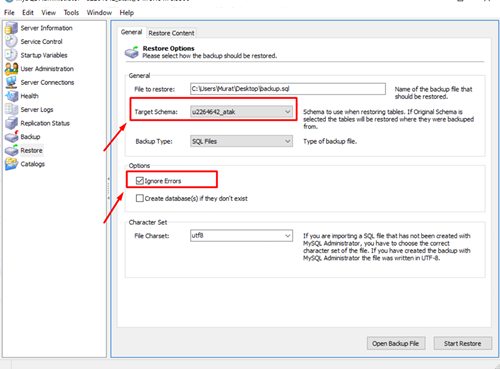
Task: Enable Create database(s) if they don't exist
Action: tap(140, 198)
